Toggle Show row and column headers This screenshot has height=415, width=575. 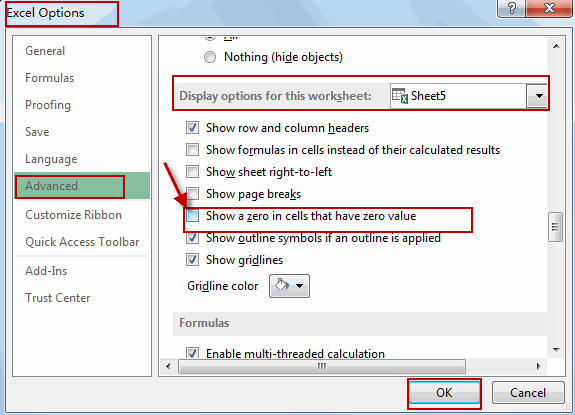(x=193, y=128)
